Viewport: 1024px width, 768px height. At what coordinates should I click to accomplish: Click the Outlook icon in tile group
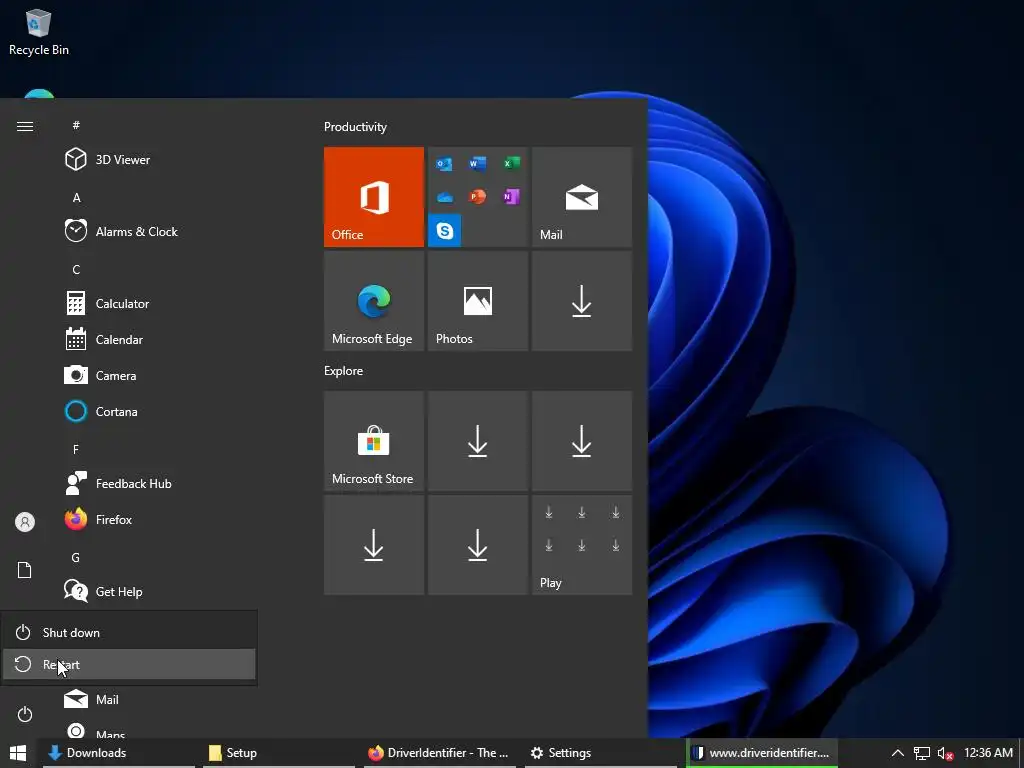tap(444, 164)
